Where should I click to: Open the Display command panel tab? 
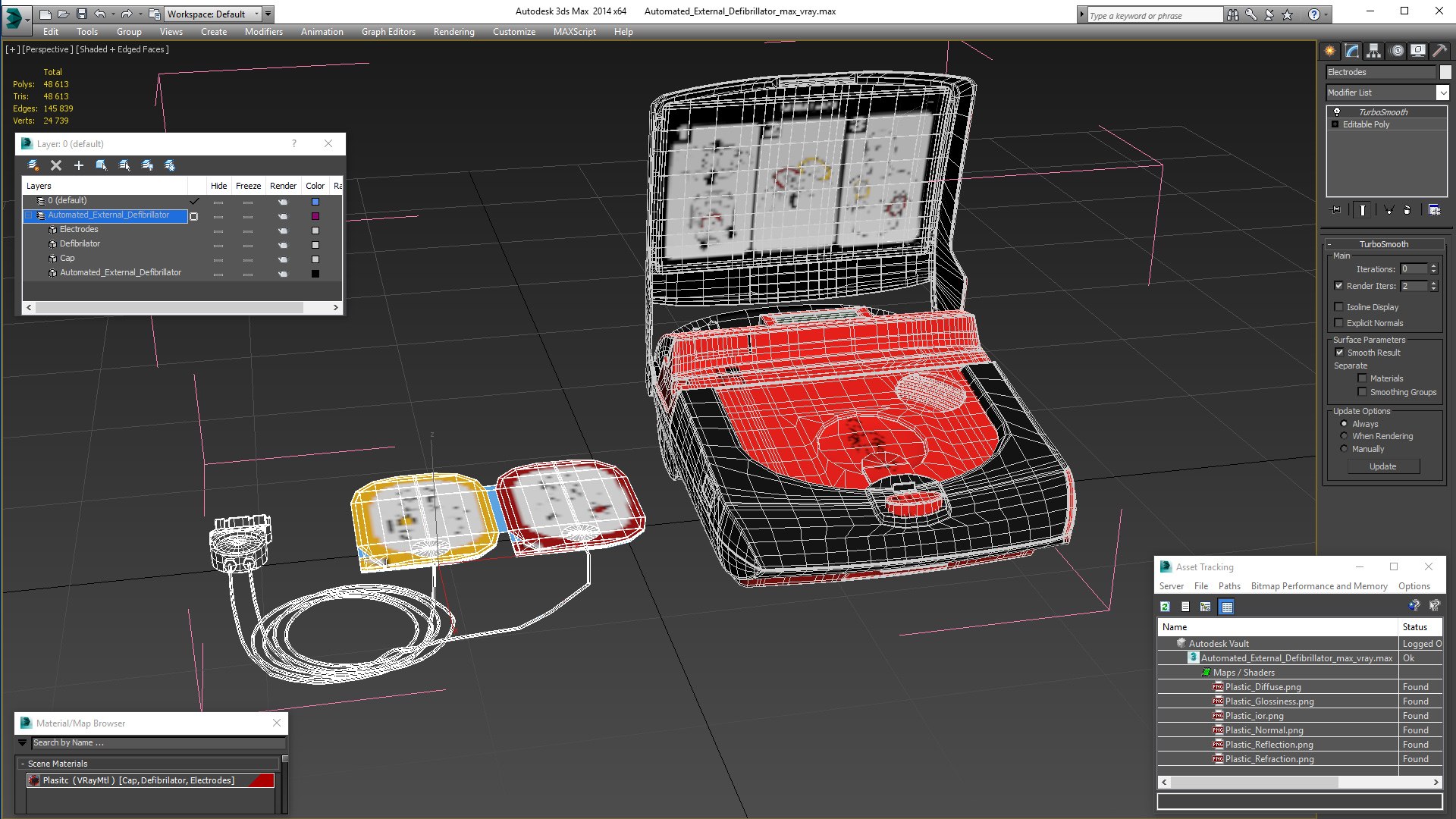point(1418,51)
